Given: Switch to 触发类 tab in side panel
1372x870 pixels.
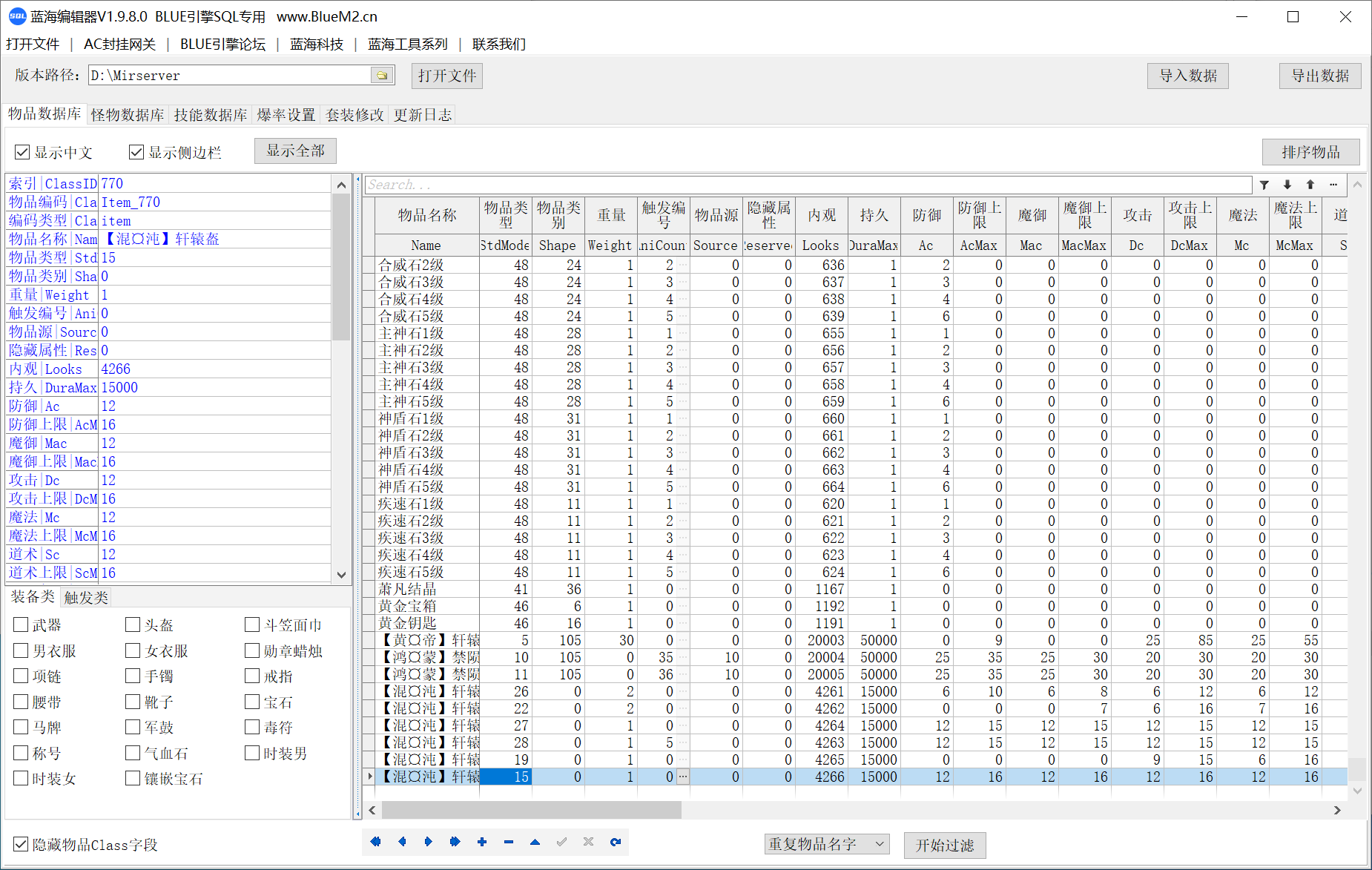Looking at the screenshot, I should (86, 598).
